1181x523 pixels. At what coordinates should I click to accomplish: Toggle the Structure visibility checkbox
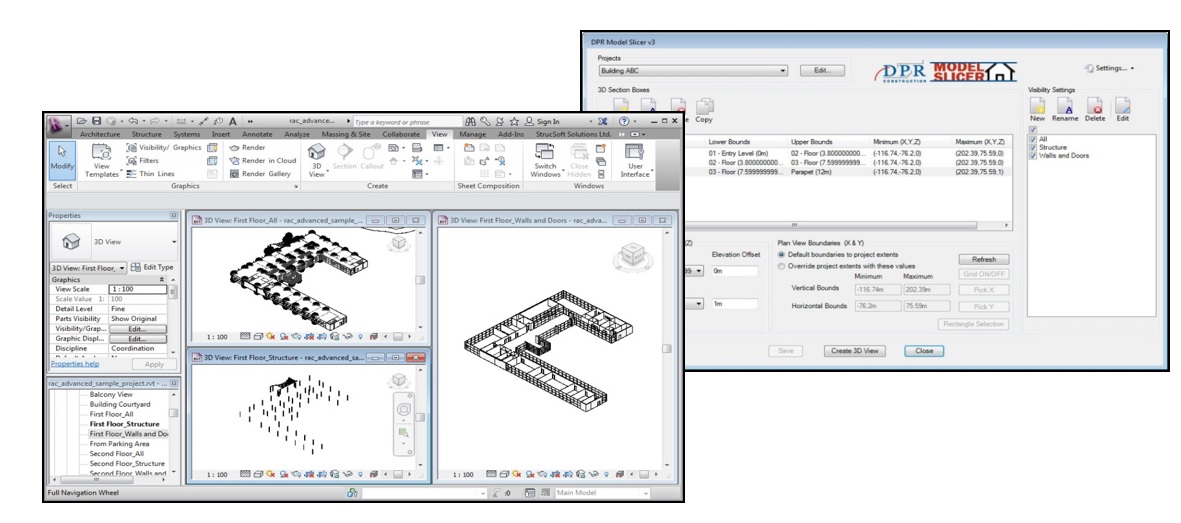point(1033,148)
